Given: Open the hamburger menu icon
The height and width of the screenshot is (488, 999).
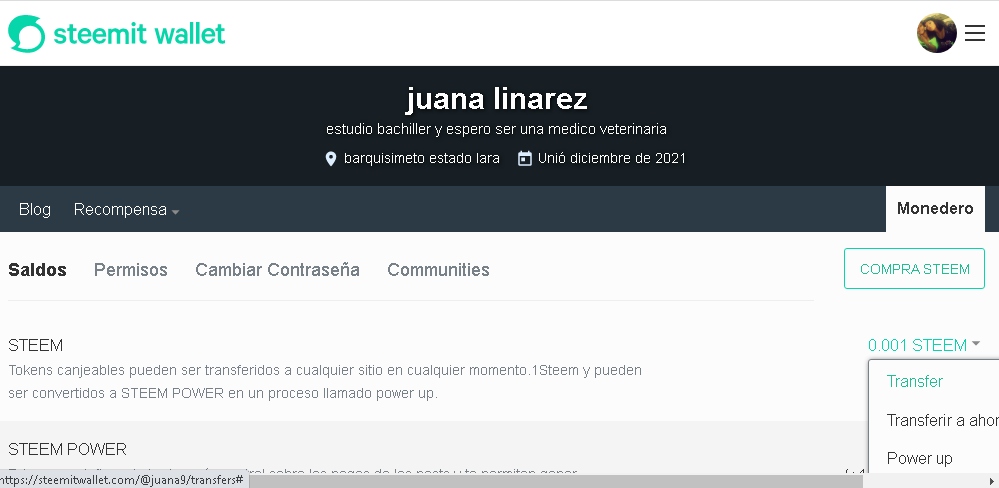Looking at the screenshot, I should 975,33.
